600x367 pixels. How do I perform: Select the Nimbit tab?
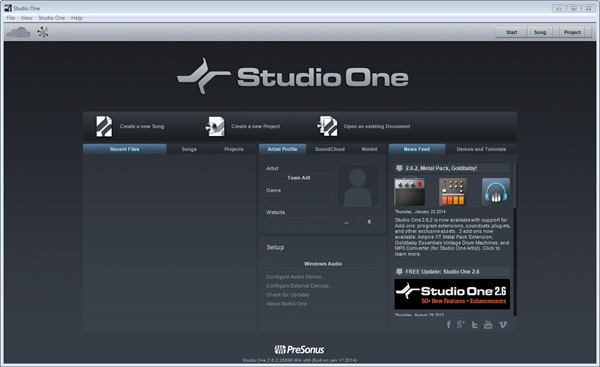click(369, 149)
